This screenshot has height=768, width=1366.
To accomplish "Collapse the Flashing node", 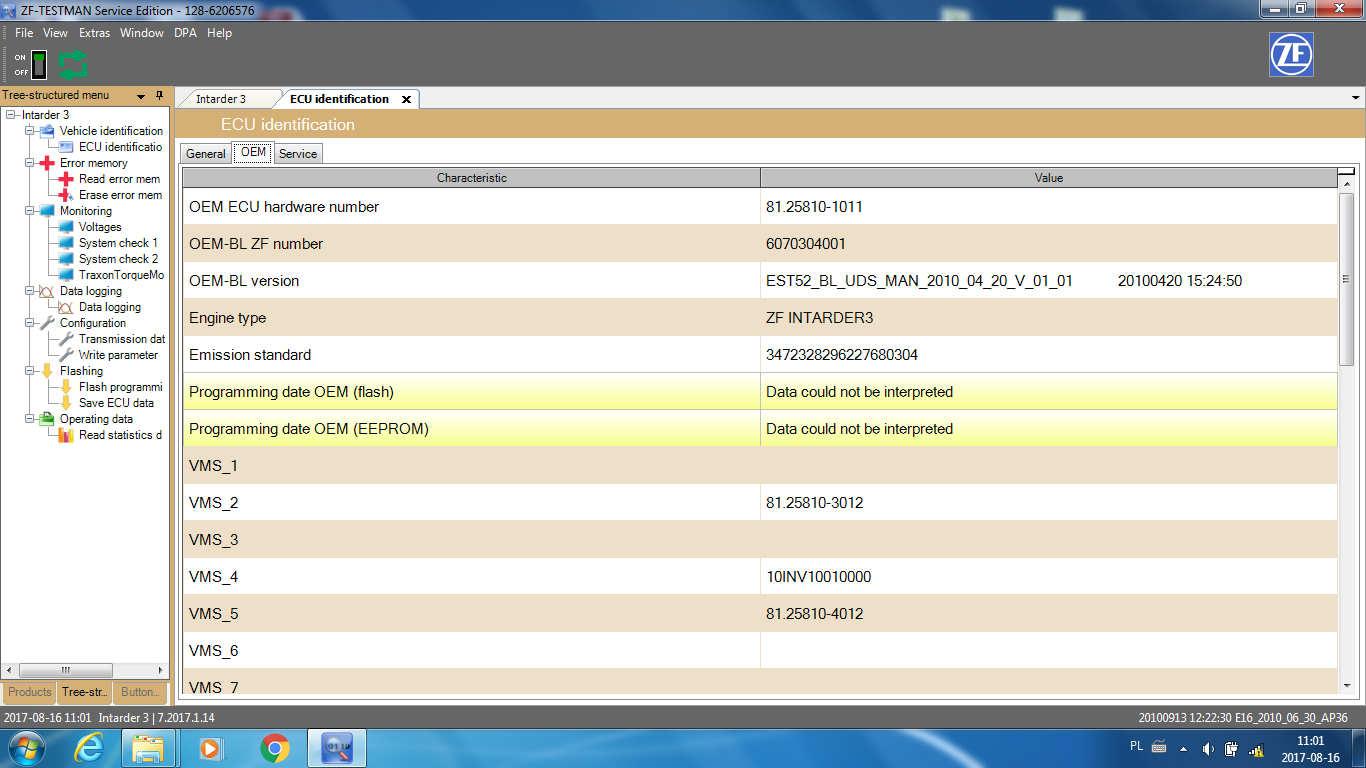I will coord(29,371).
